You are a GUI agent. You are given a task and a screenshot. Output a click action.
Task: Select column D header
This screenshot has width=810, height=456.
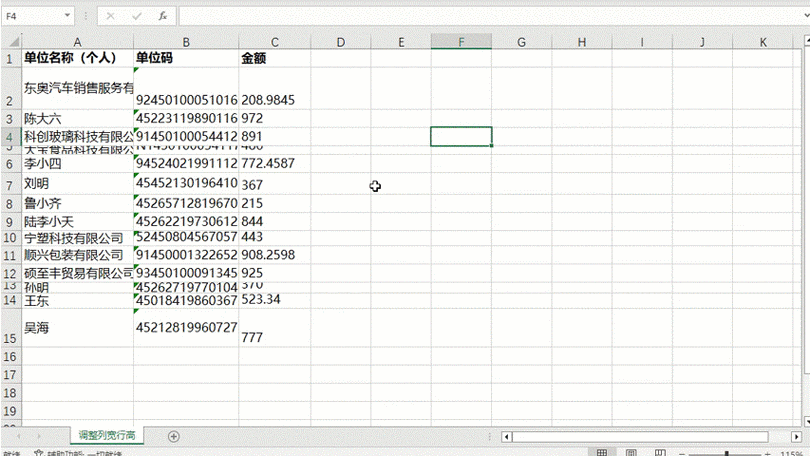tap(340, 42)
